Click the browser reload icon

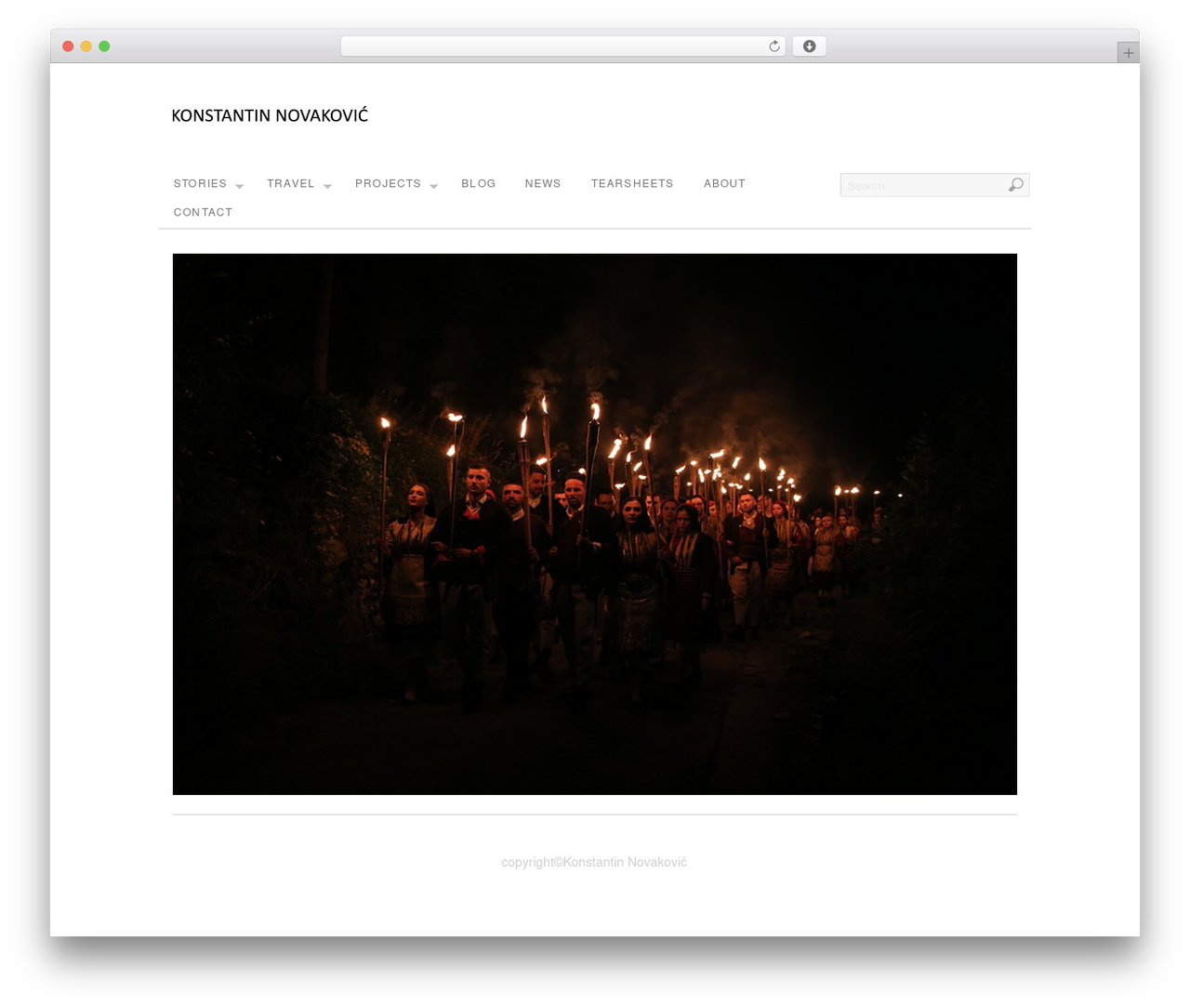(773, 46)
